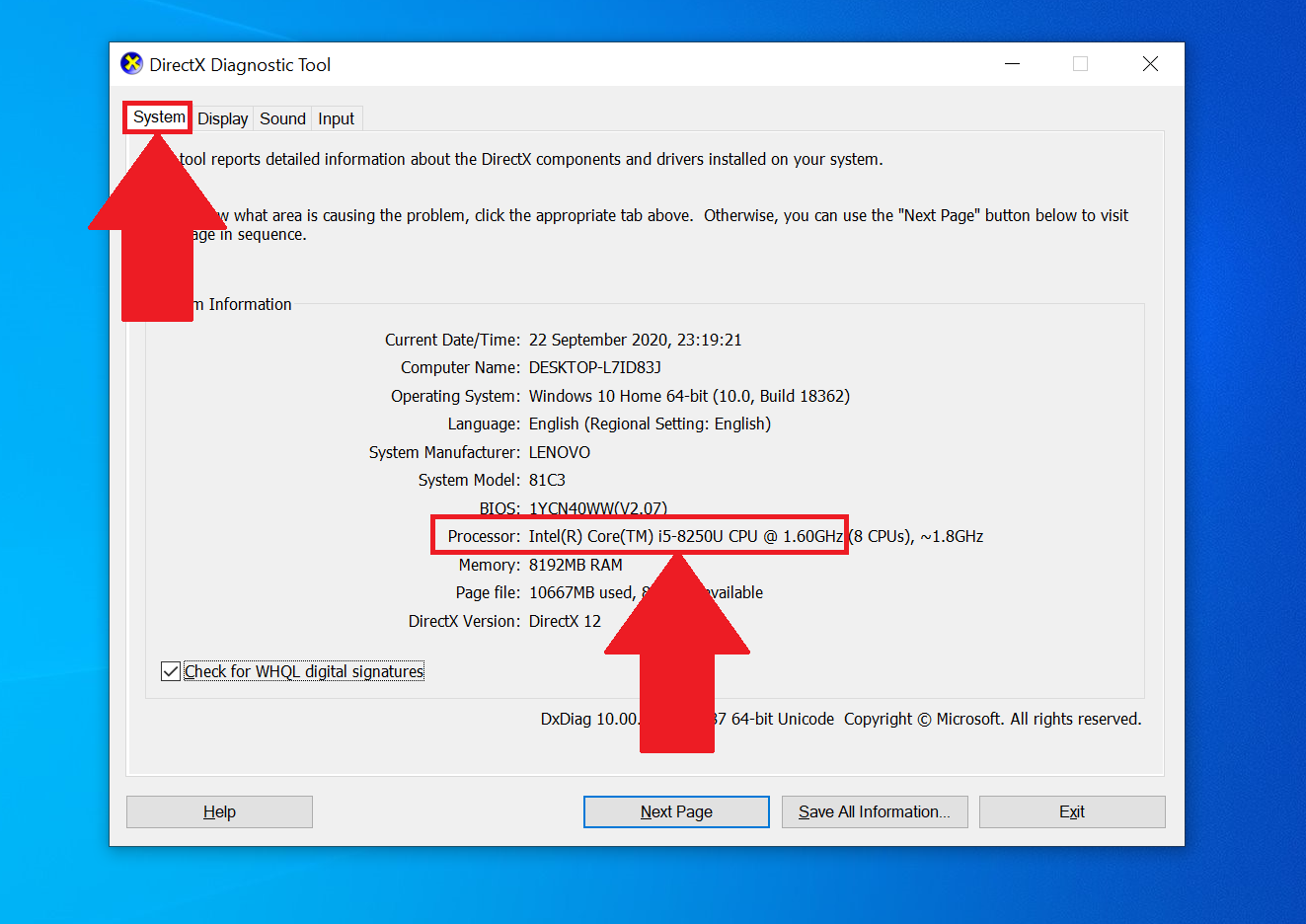Switch to the Display tab
This screenshot has height=924, width=1306.
pos(222,117)
